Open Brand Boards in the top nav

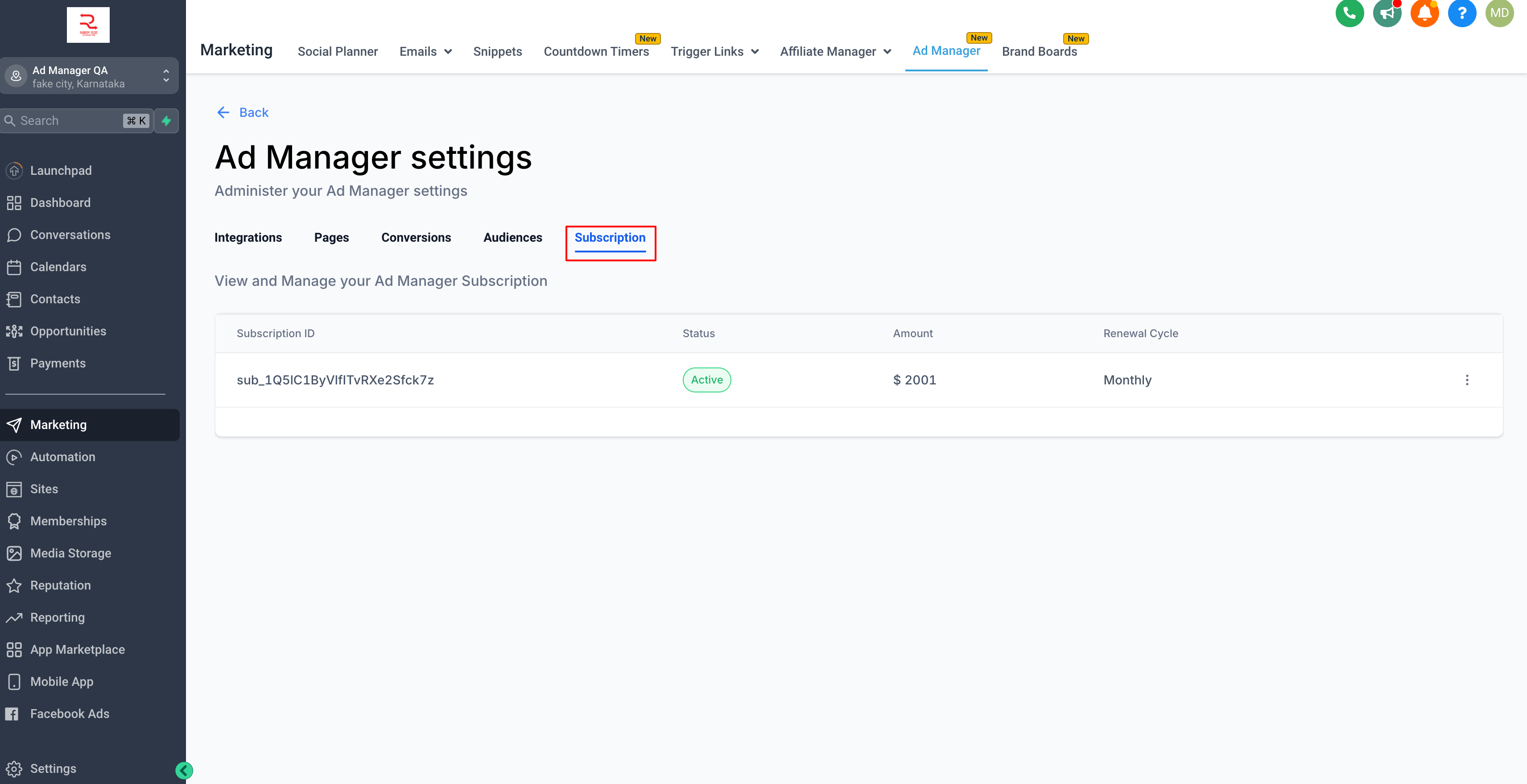click(x=1039, y=52)
